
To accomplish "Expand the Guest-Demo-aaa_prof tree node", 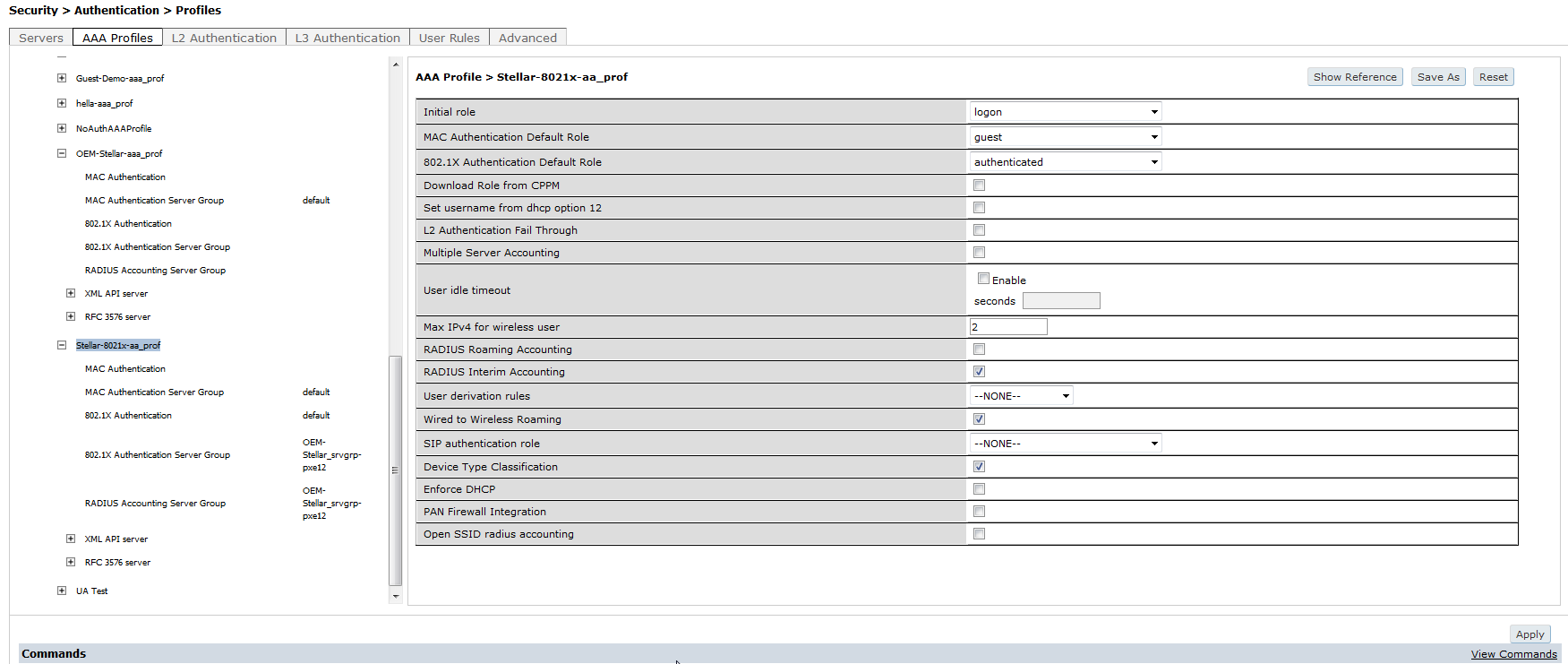I will point(62,79).
